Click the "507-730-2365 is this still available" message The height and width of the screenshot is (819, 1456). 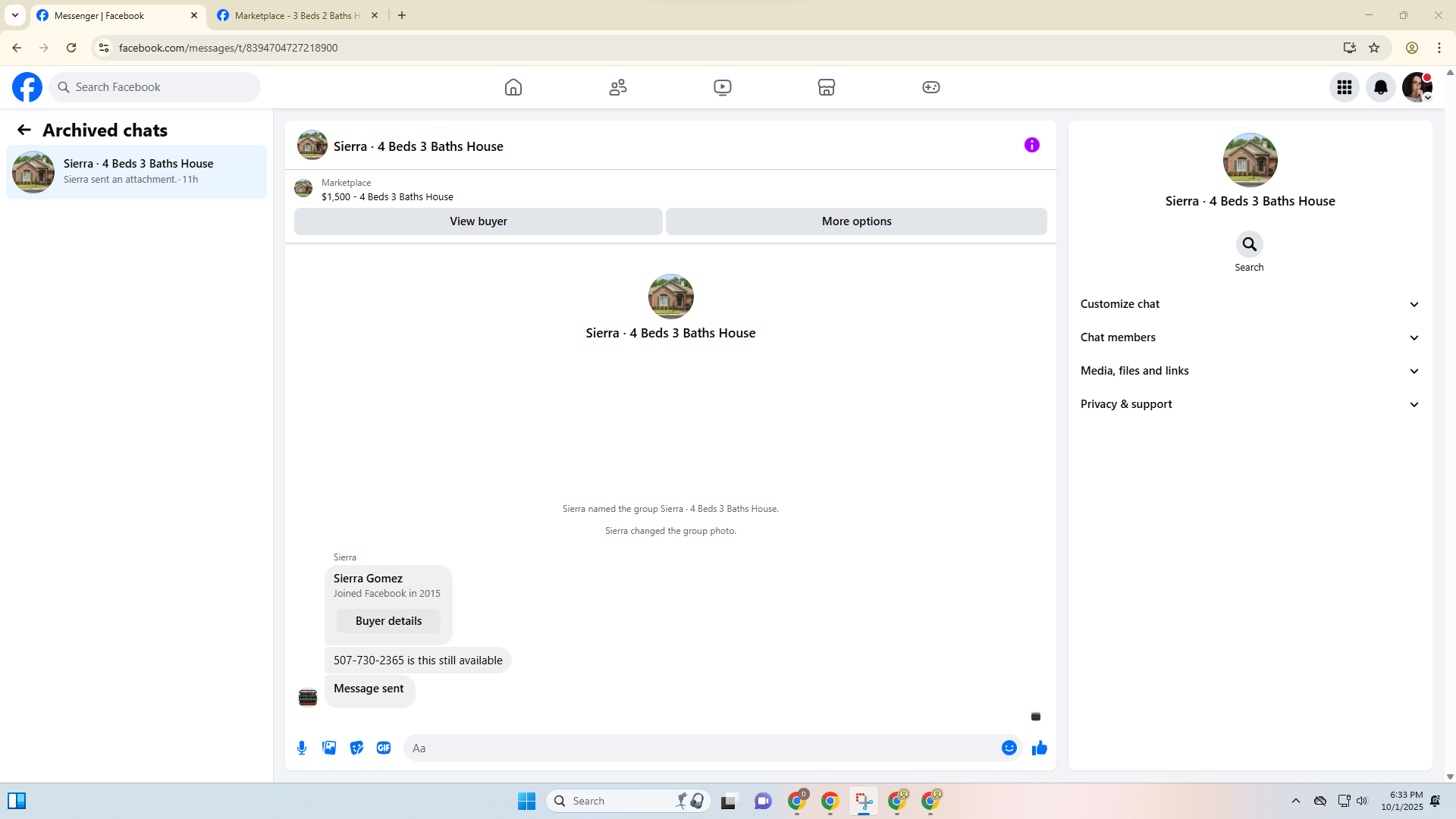pos(418,661)
